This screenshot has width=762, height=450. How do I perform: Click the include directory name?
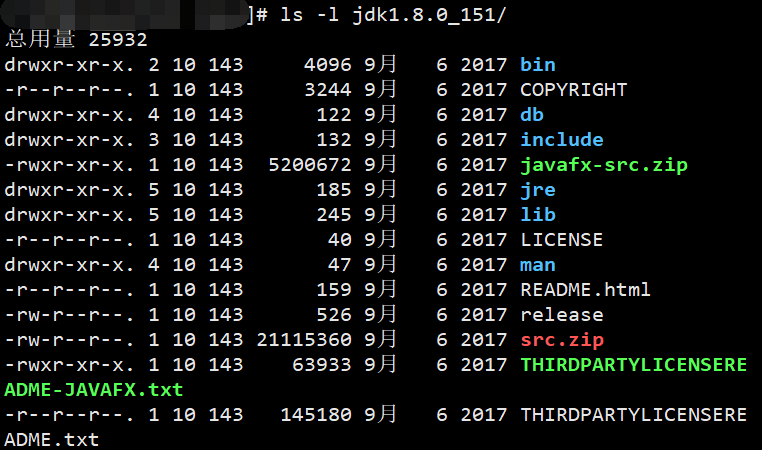pyautogui.click(x=561, y=140)
